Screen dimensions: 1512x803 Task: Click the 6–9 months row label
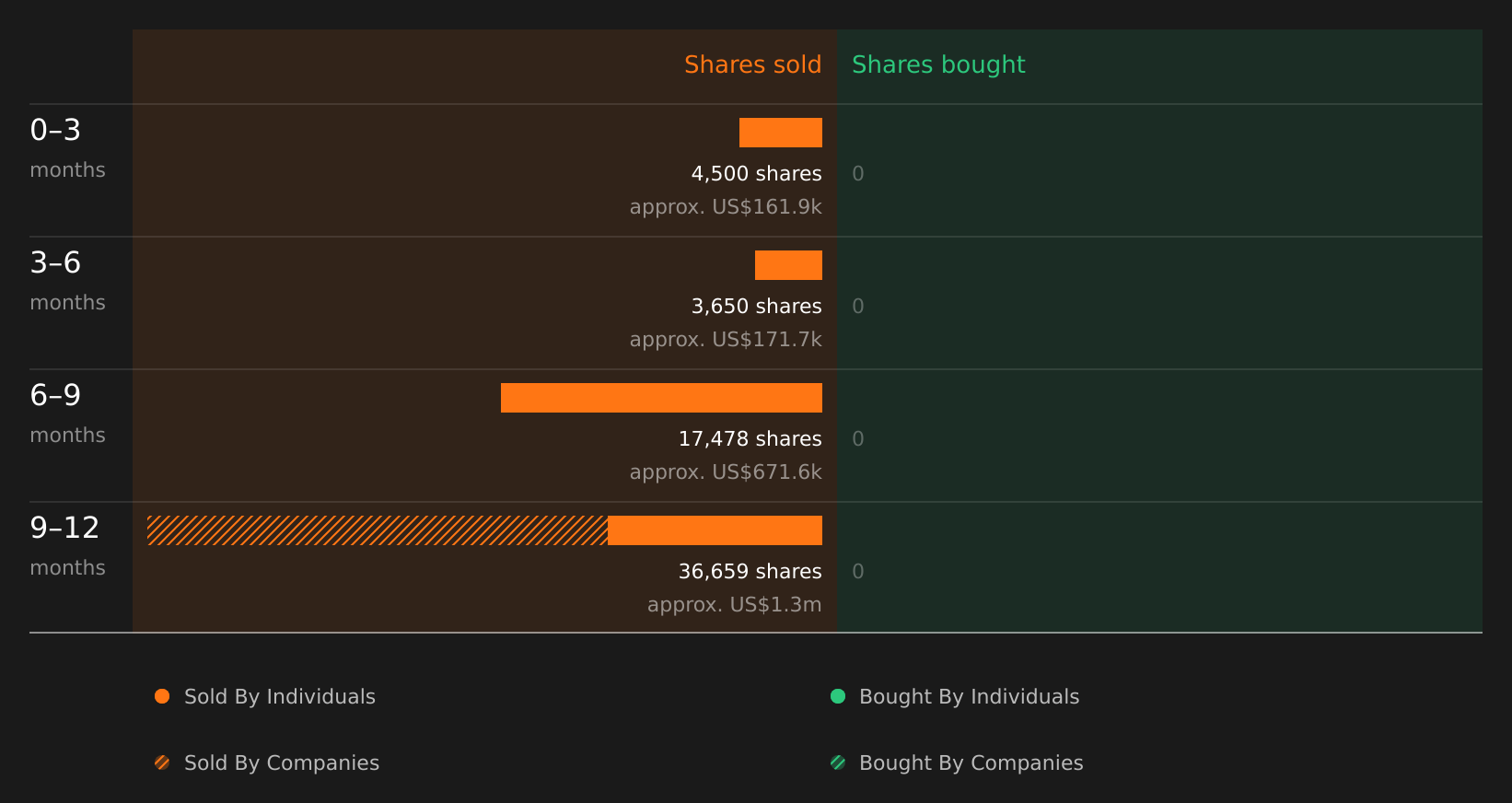point(67,413)
